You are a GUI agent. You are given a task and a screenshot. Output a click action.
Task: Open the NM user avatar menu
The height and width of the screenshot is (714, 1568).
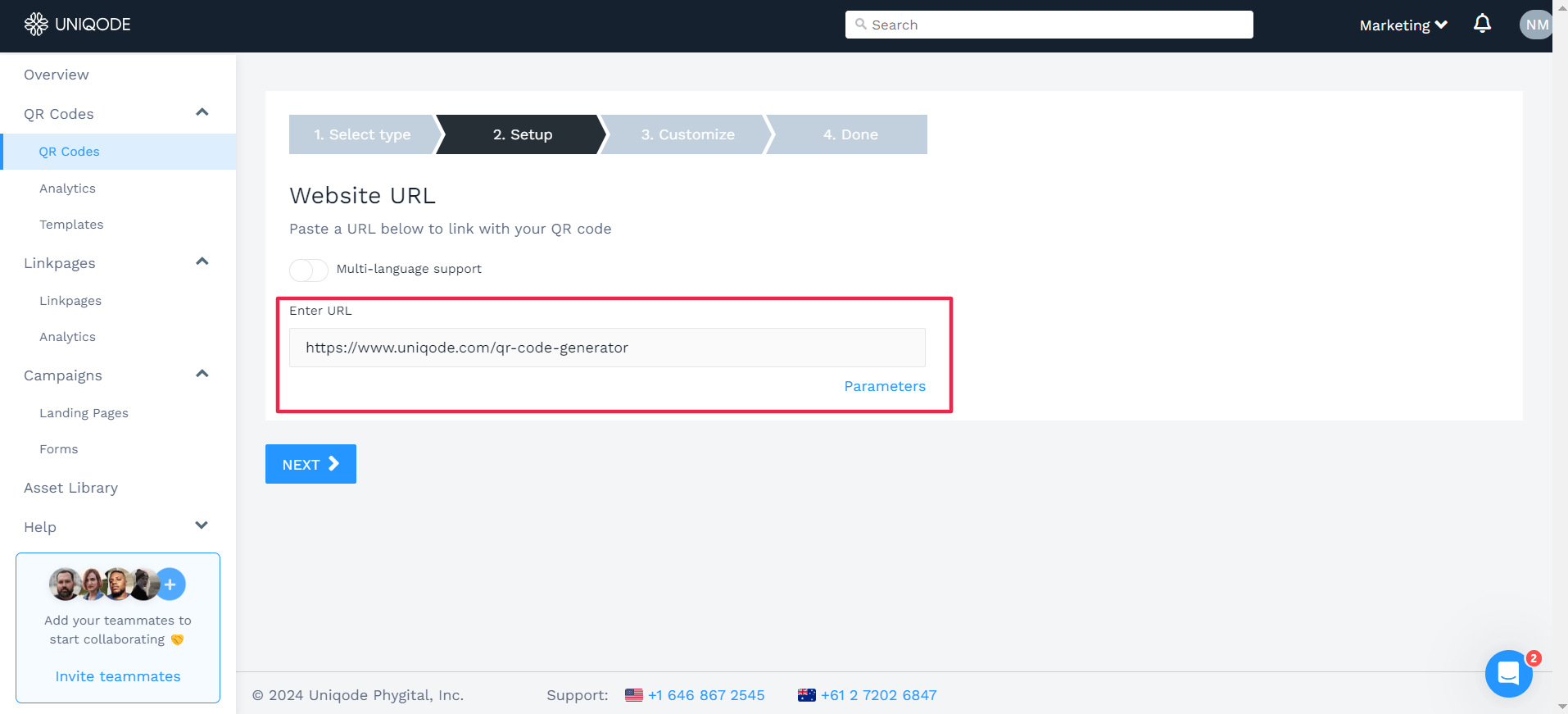pyautogui.click(x=1535, y=25)
